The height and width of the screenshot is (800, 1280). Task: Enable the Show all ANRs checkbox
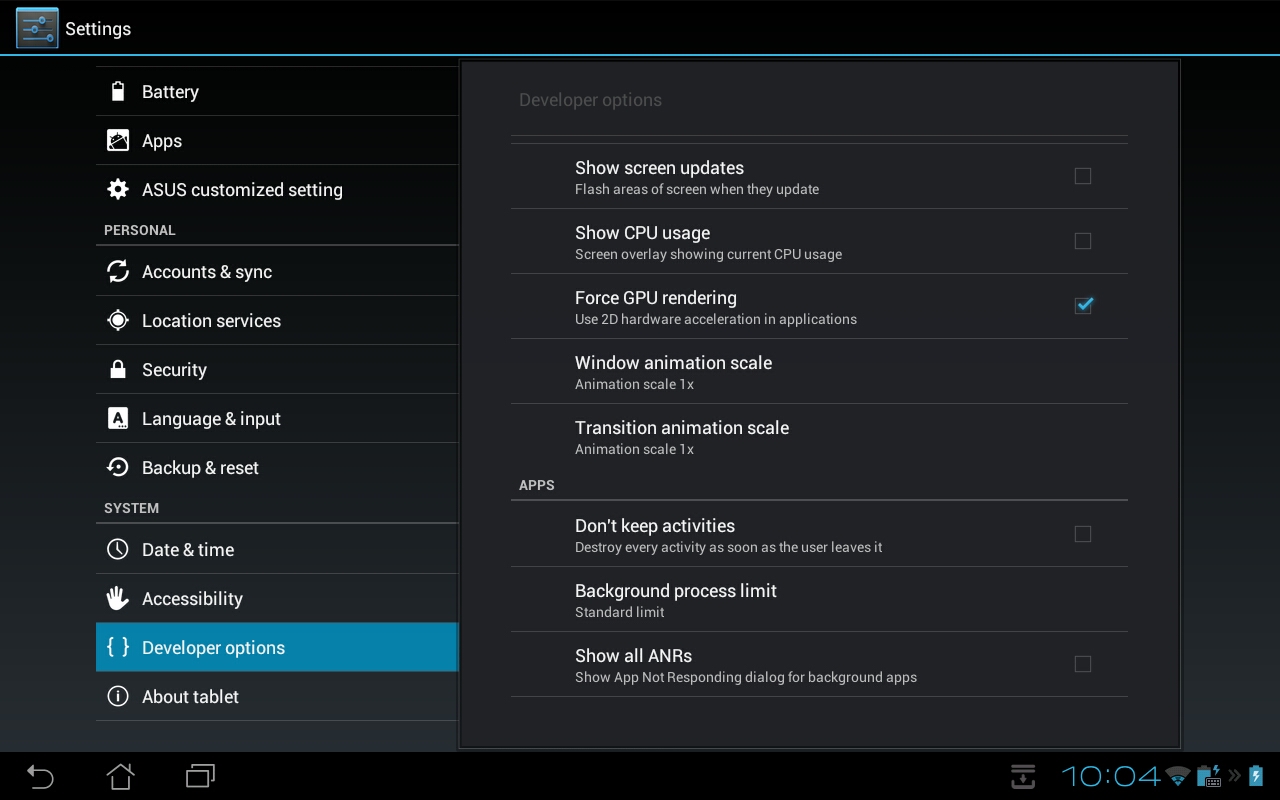click(1083, 664)
